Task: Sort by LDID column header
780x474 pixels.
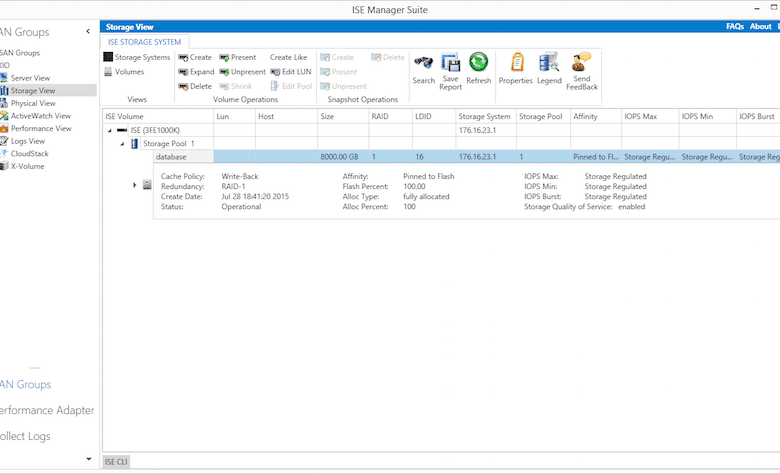Action: (434, 116)
